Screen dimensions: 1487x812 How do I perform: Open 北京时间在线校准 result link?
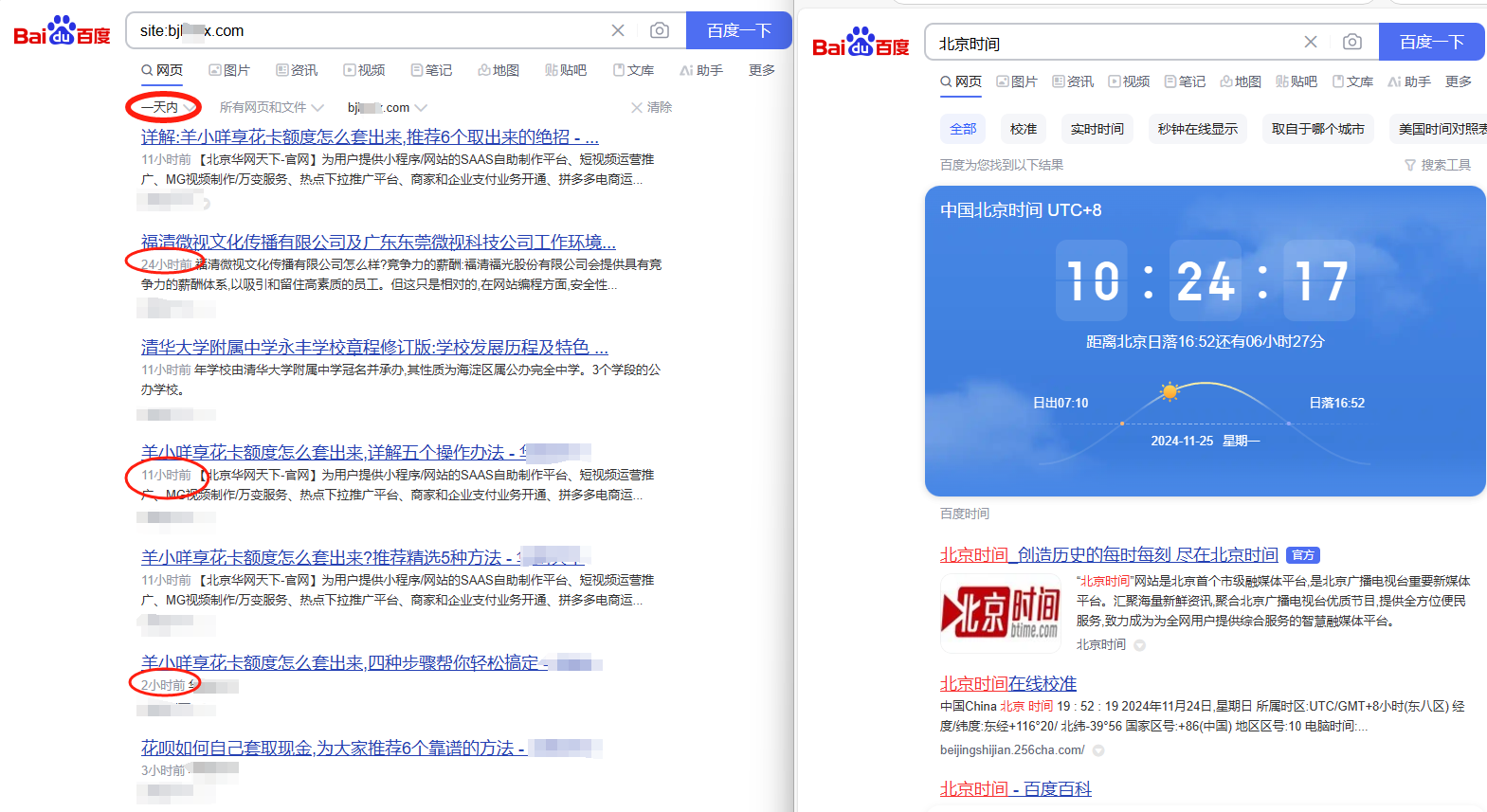click(x=1008, y=683)
